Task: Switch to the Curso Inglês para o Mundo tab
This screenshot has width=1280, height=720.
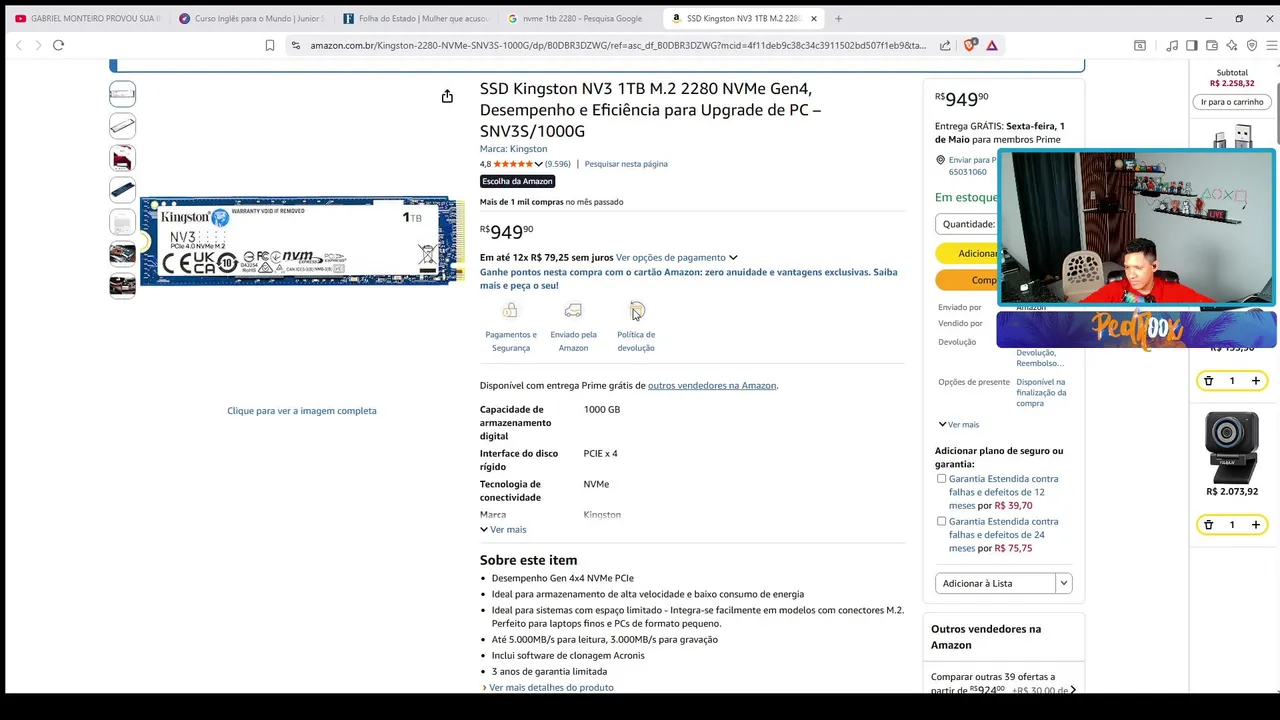Action: [x=251, y=18]
